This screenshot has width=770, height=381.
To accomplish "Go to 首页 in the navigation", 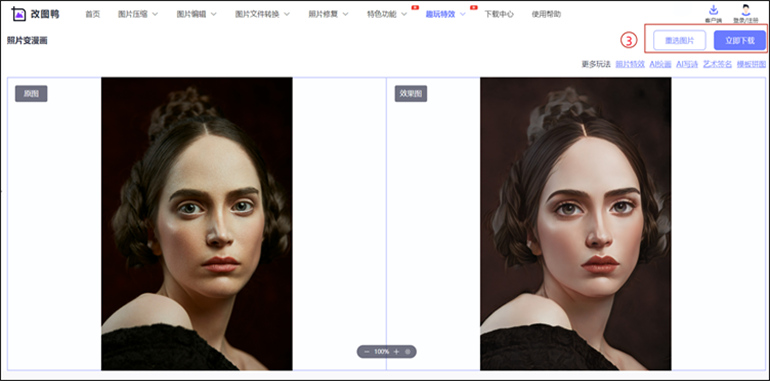I will (92, 14).
